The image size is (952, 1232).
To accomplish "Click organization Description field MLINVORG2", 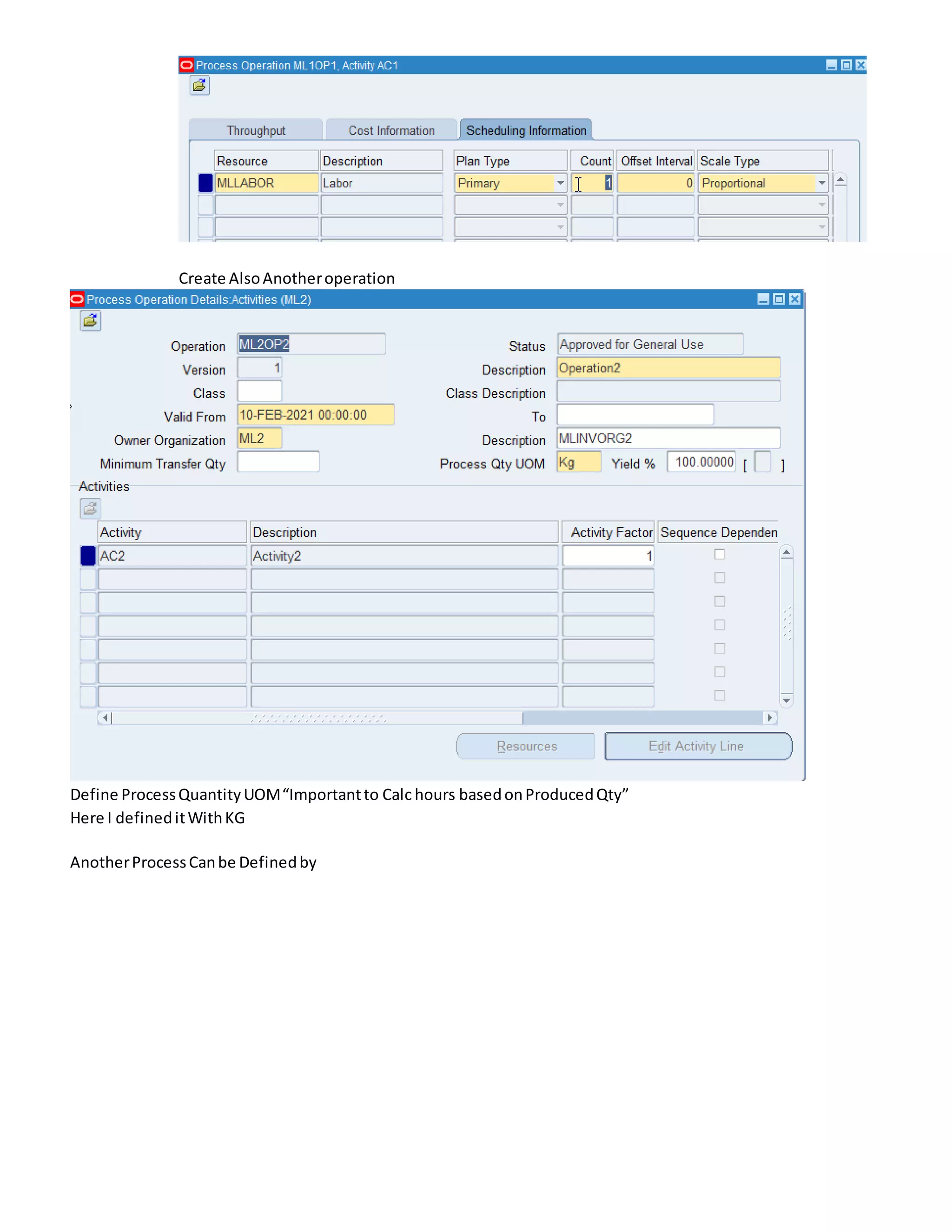I will pos(668,438).
